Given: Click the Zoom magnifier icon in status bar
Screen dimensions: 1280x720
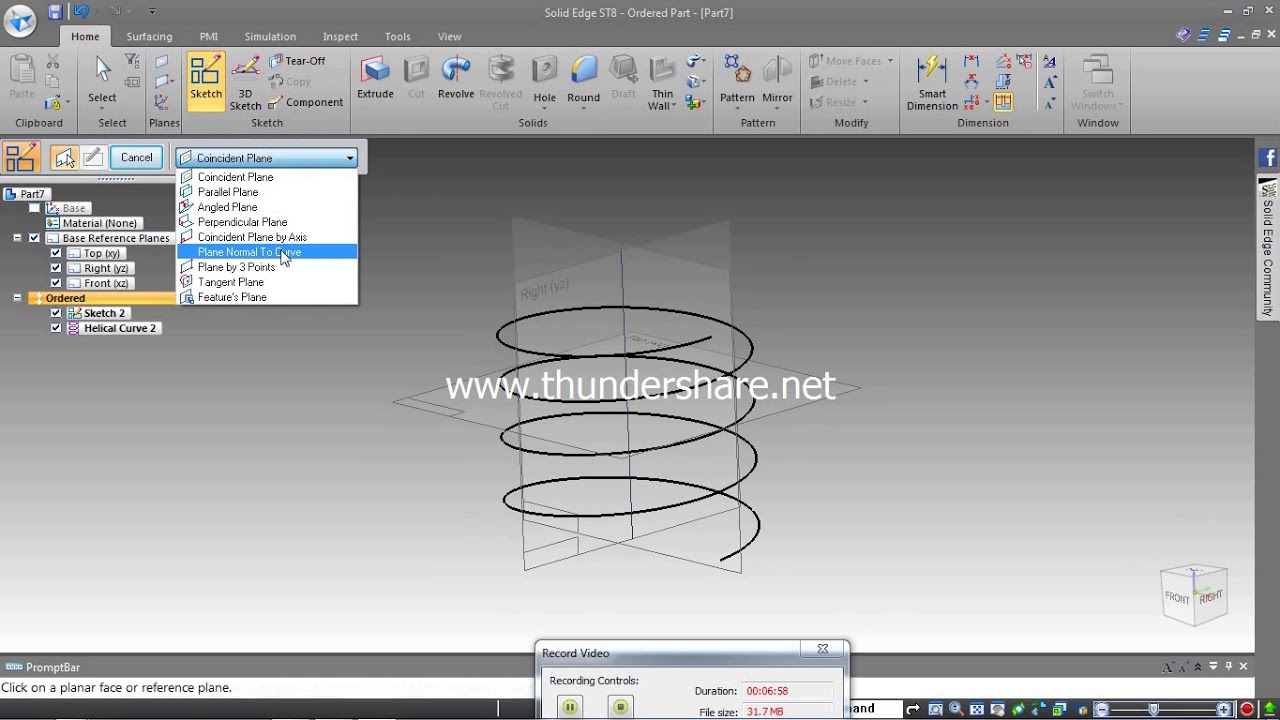Looking at the screenshot, I should pos(956,709).
